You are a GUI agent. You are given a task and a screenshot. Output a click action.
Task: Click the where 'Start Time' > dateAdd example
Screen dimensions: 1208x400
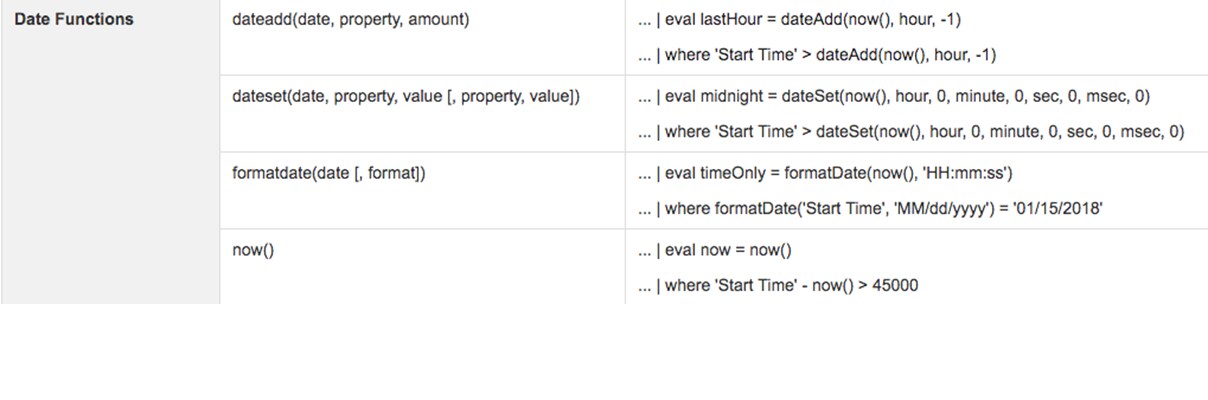point(816,55)
